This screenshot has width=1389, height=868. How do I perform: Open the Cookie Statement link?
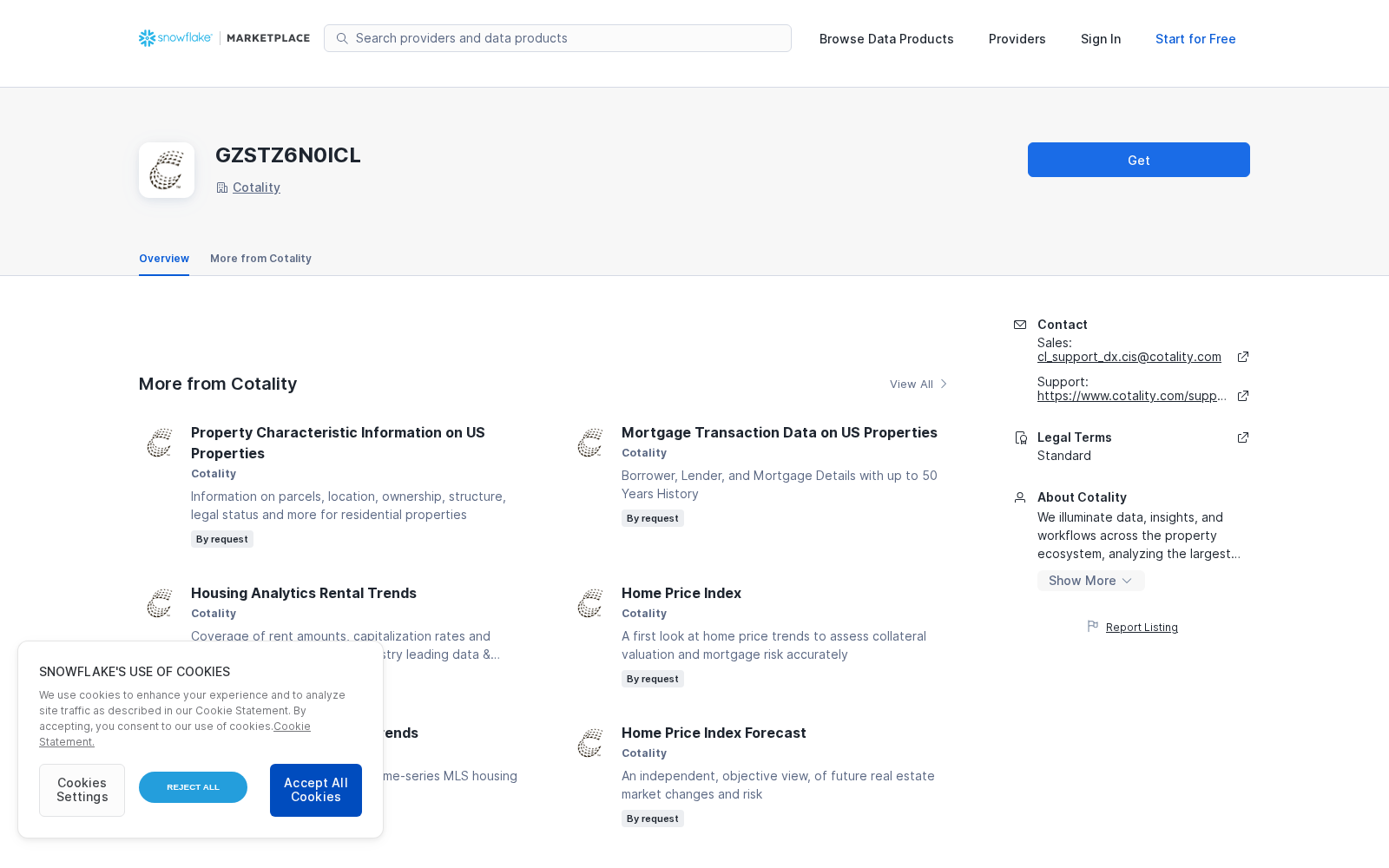174,734
